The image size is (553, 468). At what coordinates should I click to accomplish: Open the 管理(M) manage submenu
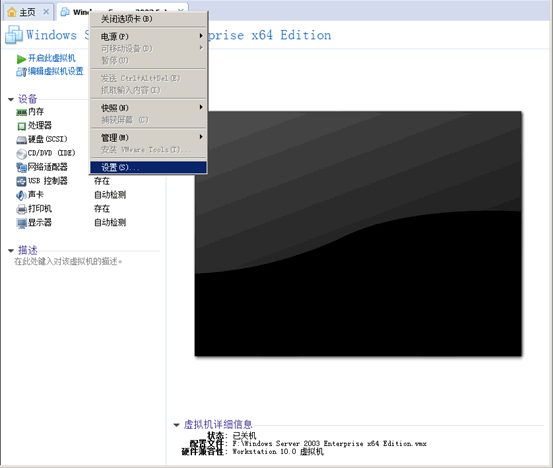(x=148, y=137)
